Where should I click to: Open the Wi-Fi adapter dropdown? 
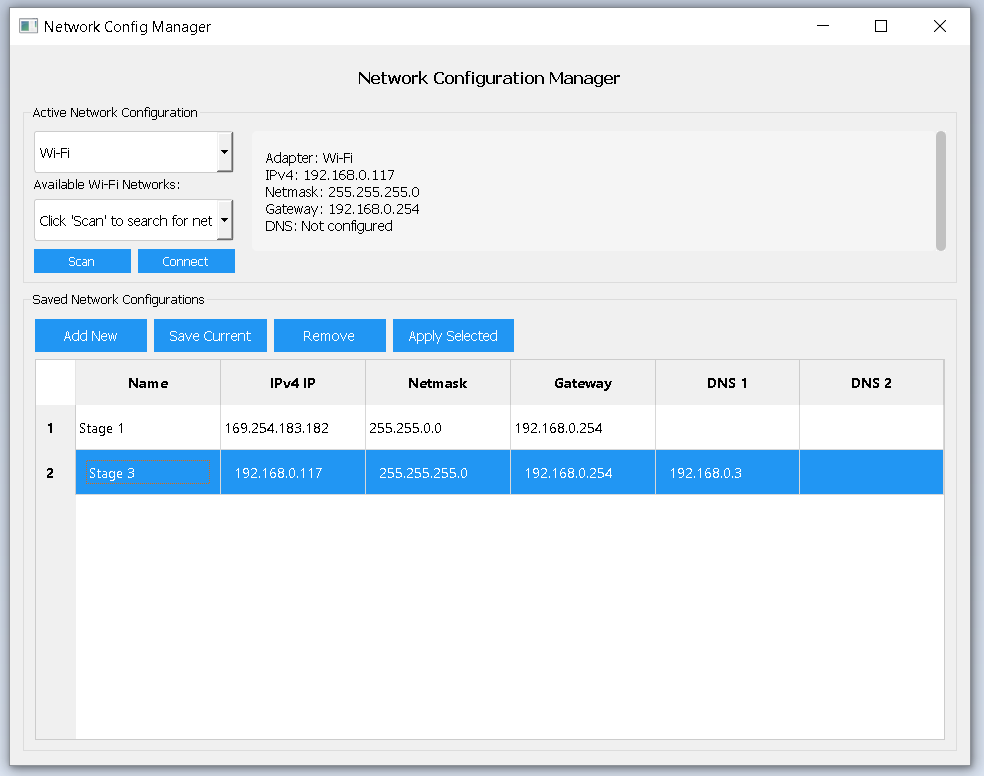[224, 153]
